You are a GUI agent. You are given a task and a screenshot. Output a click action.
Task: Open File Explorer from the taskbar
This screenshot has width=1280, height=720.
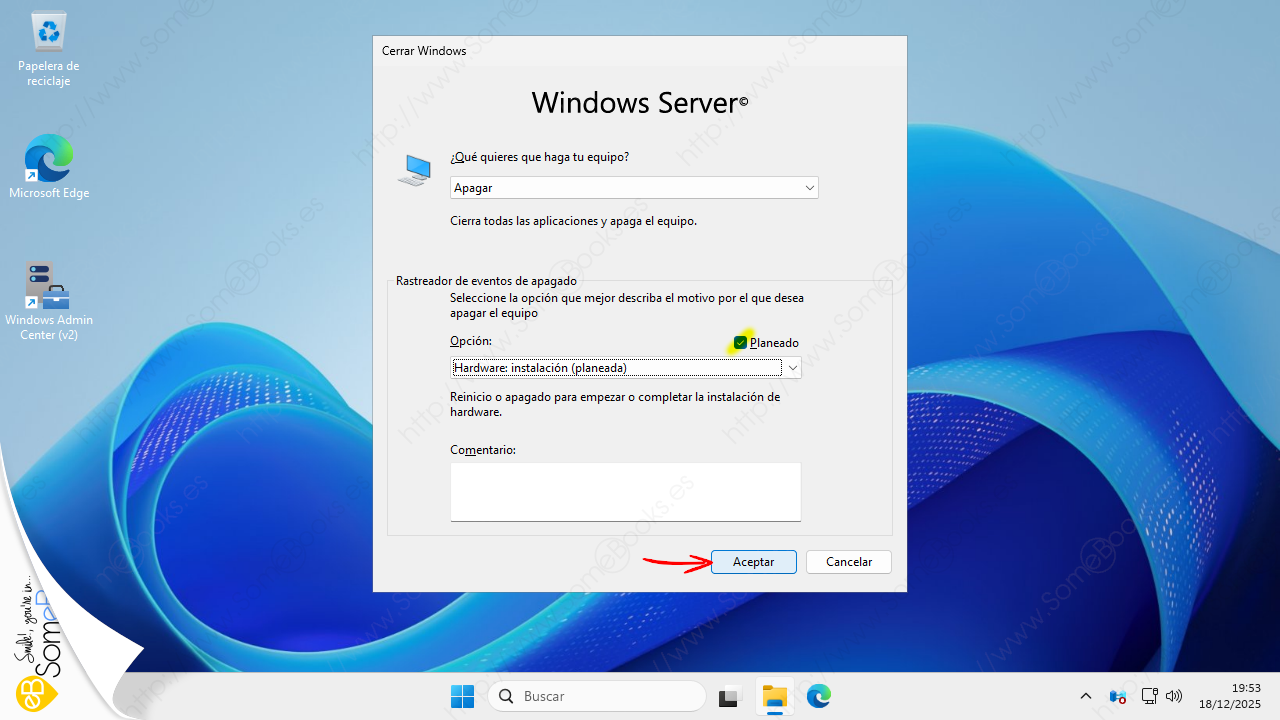click(x=775, y=696)
